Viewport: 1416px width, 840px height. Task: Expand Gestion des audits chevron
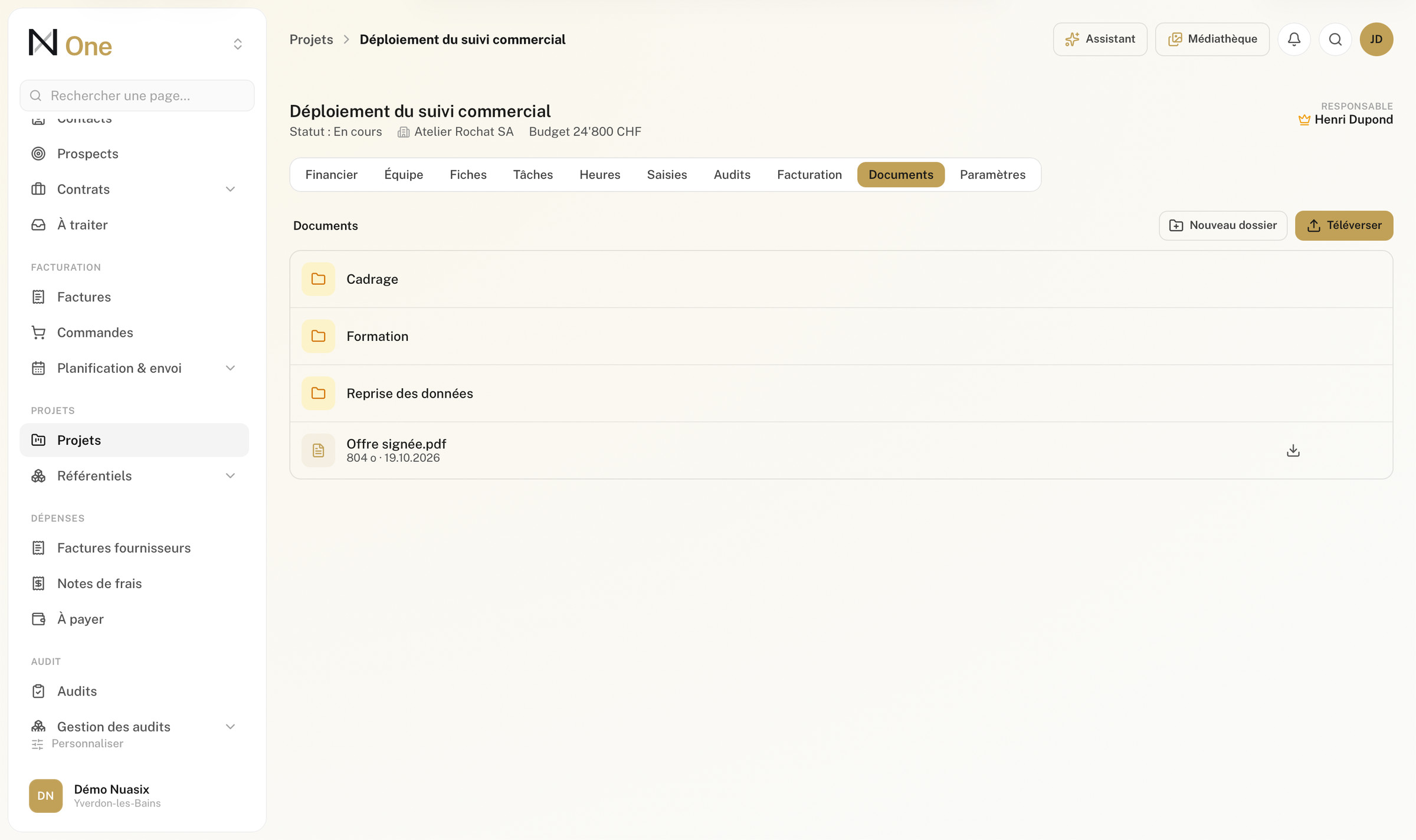(230, 727)
